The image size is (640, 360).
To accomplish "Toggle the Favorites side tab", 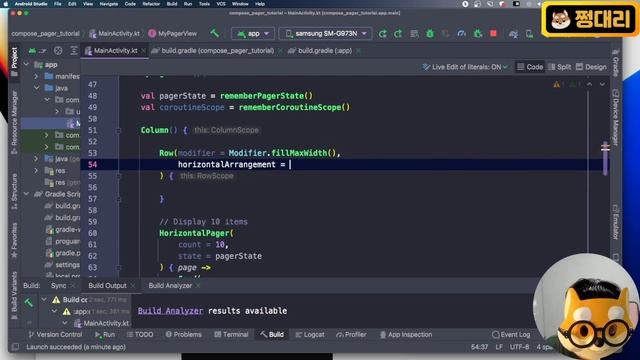I will (x=14, y=240).
